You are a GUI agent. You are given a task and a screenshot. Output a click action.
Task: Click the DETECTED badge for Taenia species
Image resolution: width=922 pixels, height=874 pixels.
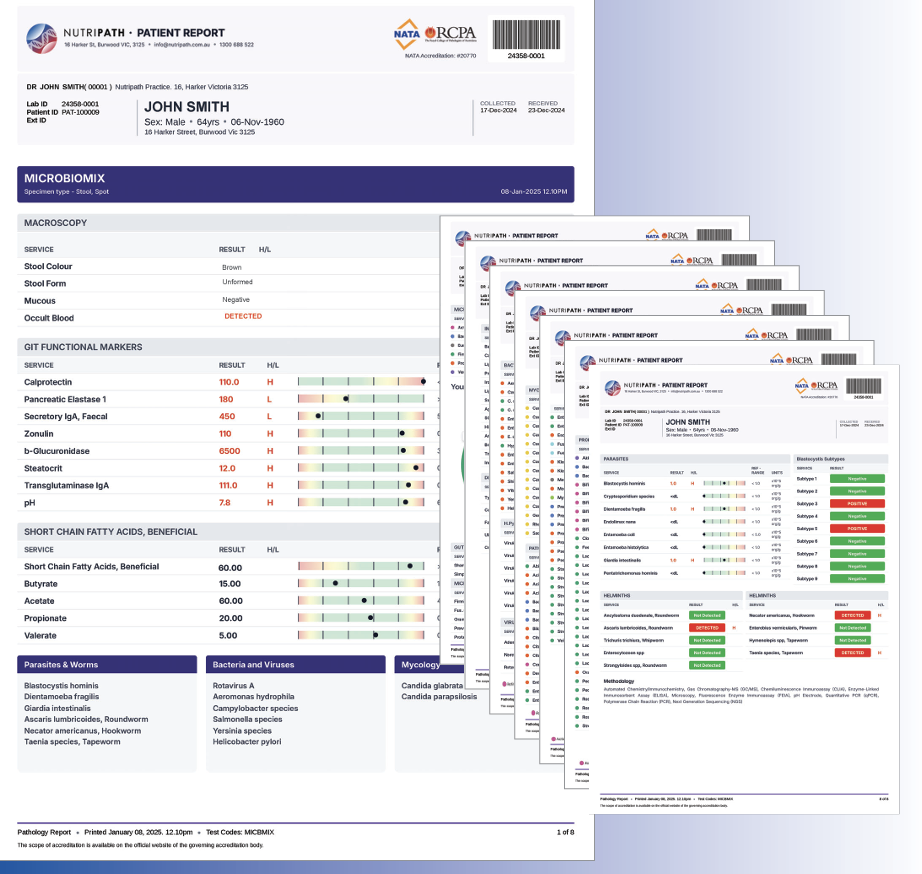(853, 653)
